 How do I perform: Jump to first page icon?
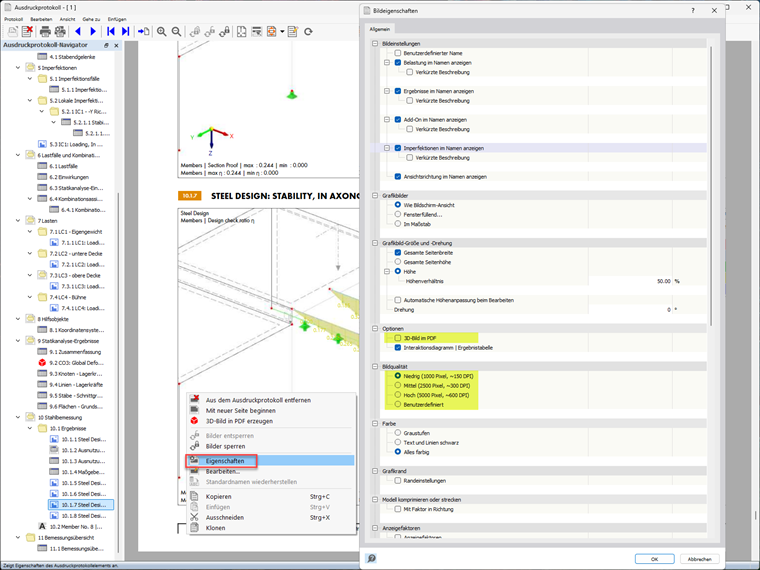pyautogui.click(x=111, y=32)
